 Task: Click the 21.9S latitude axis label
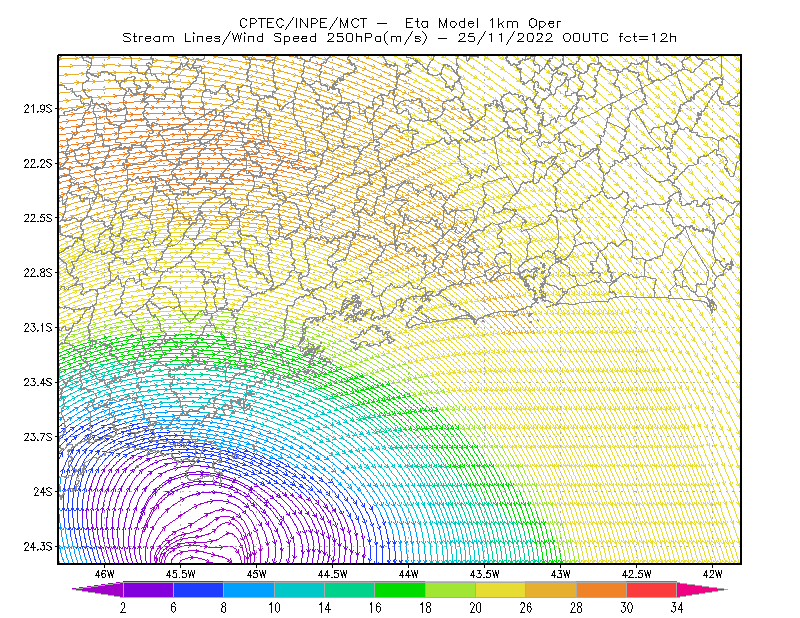38,109
